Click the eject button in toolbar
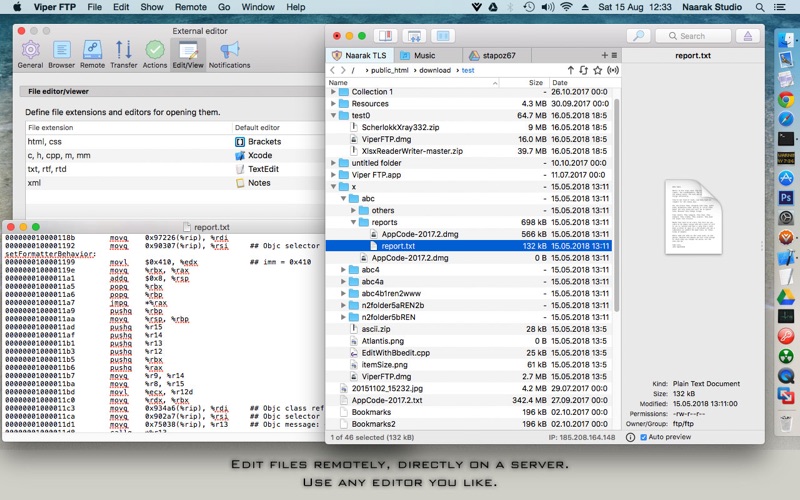The image size is (800, 500). click(x=746, y=36)
